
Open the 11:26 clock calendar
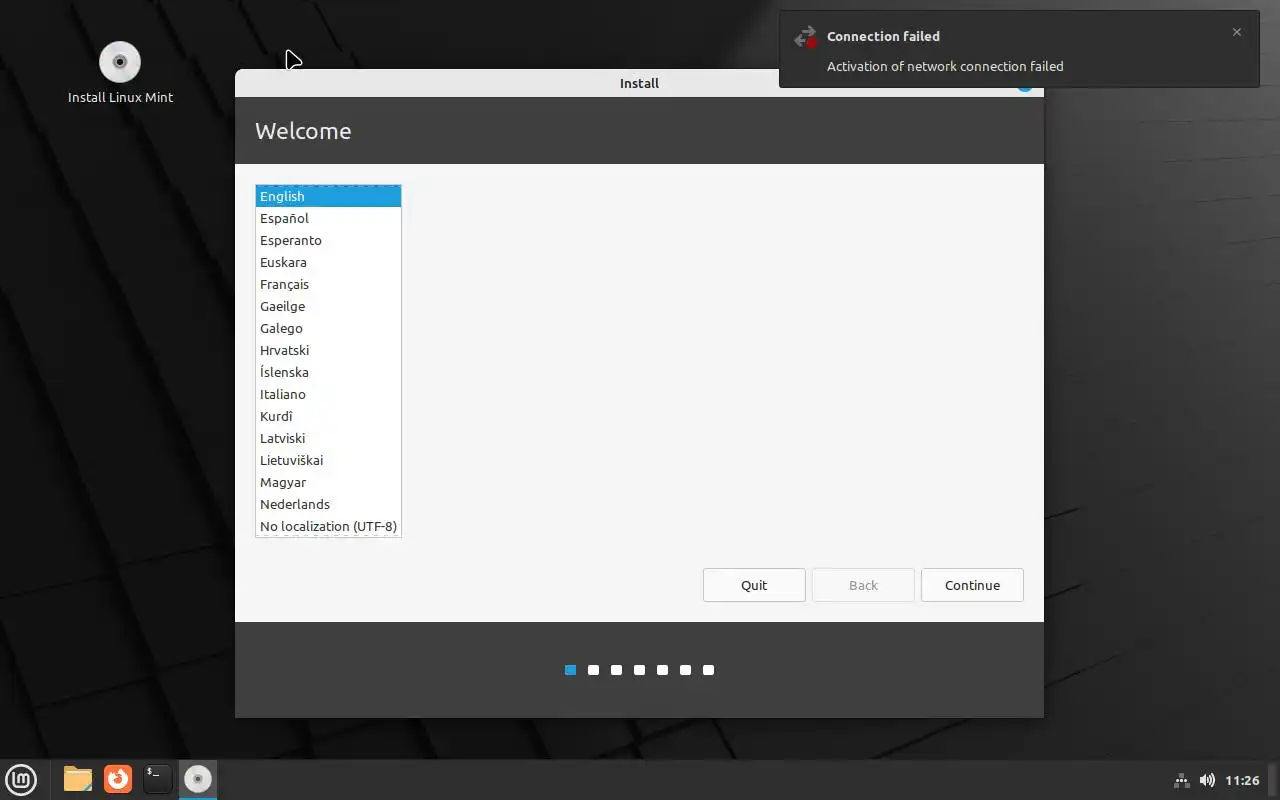[x=1242, y=780]
